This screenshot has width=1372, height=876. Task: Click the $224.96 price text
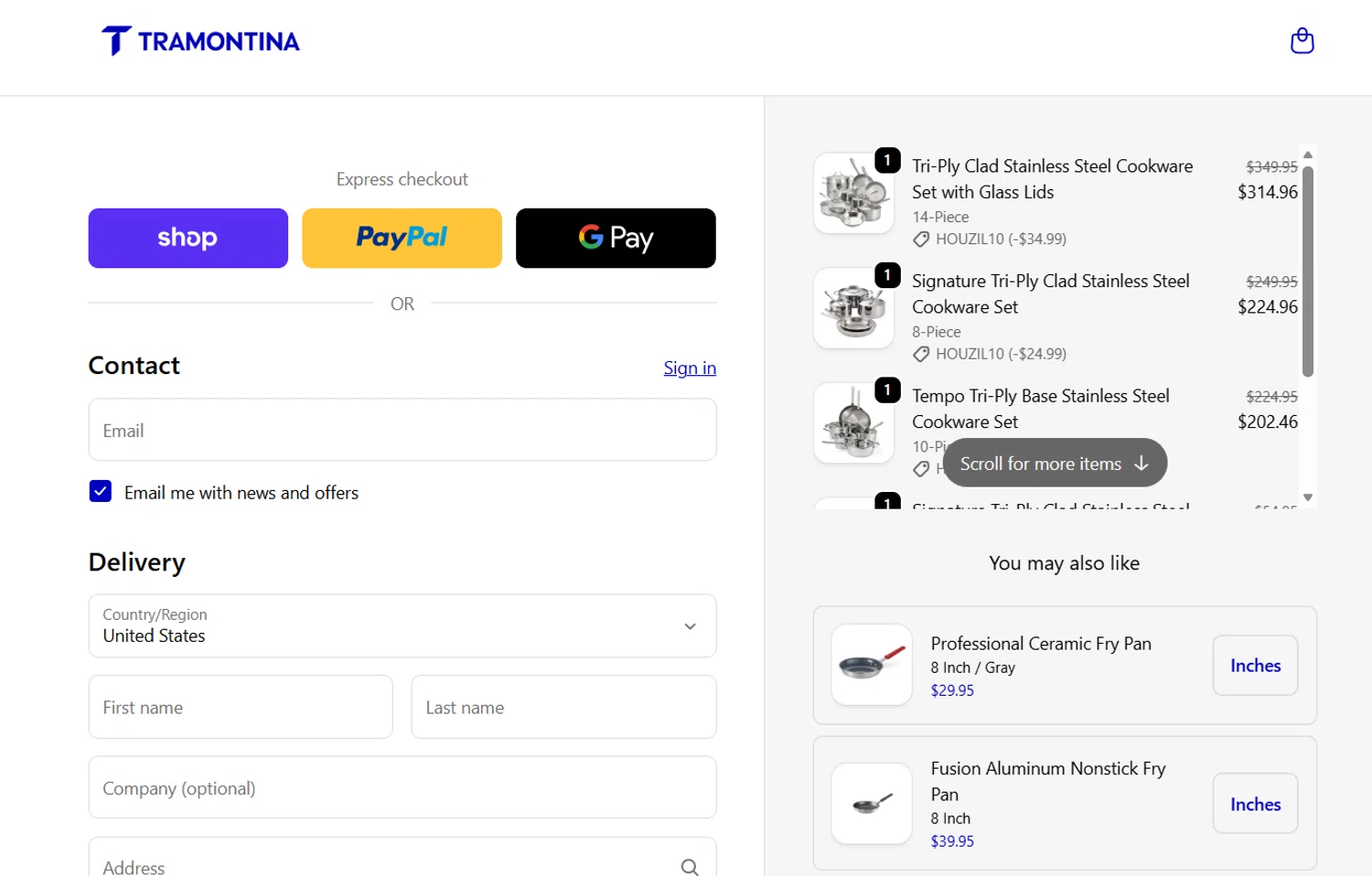click(1268, 307)
